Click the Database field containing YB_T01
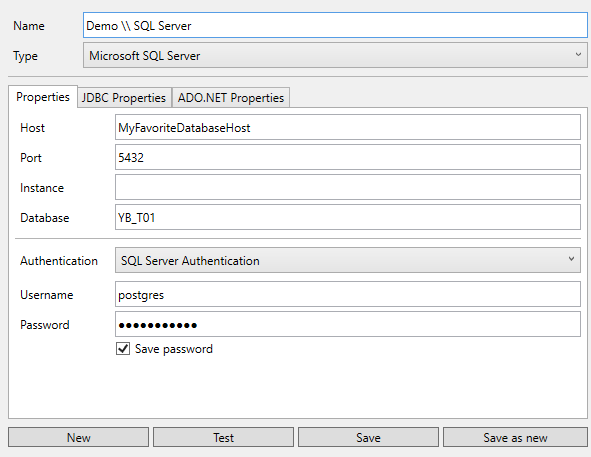 (x=348, y=217)
